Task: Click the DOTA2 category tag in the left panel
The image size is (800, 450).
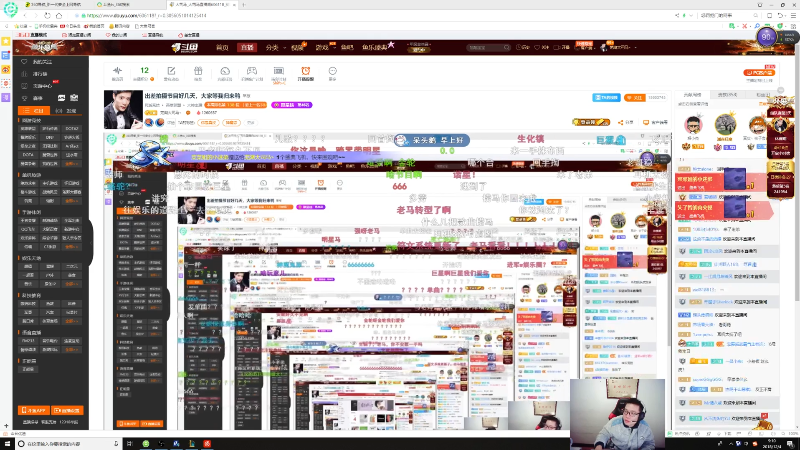Action: (x=71, y=129)
